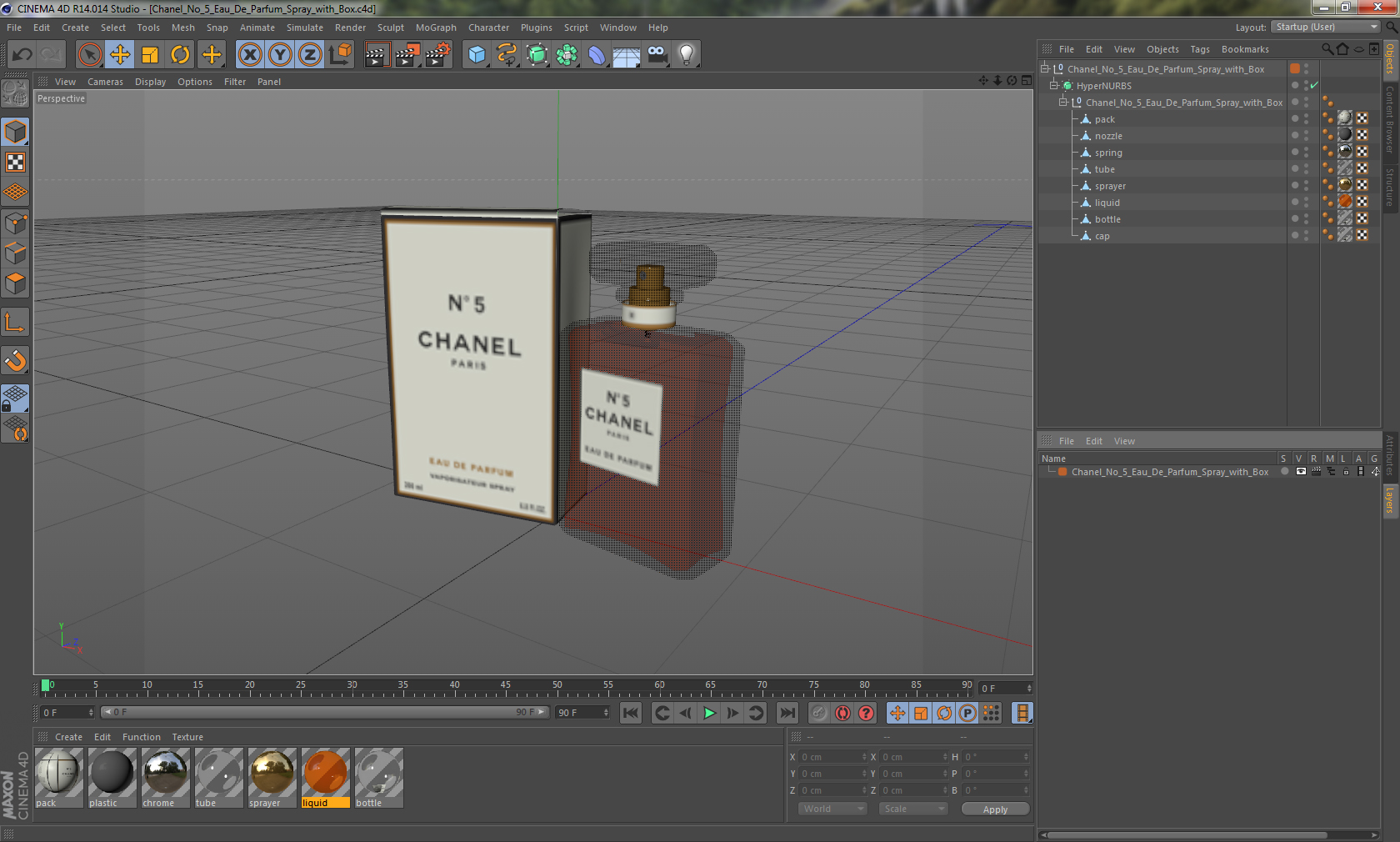
Task: Open the Sculpt menu
Action: [x=391, y=28]
